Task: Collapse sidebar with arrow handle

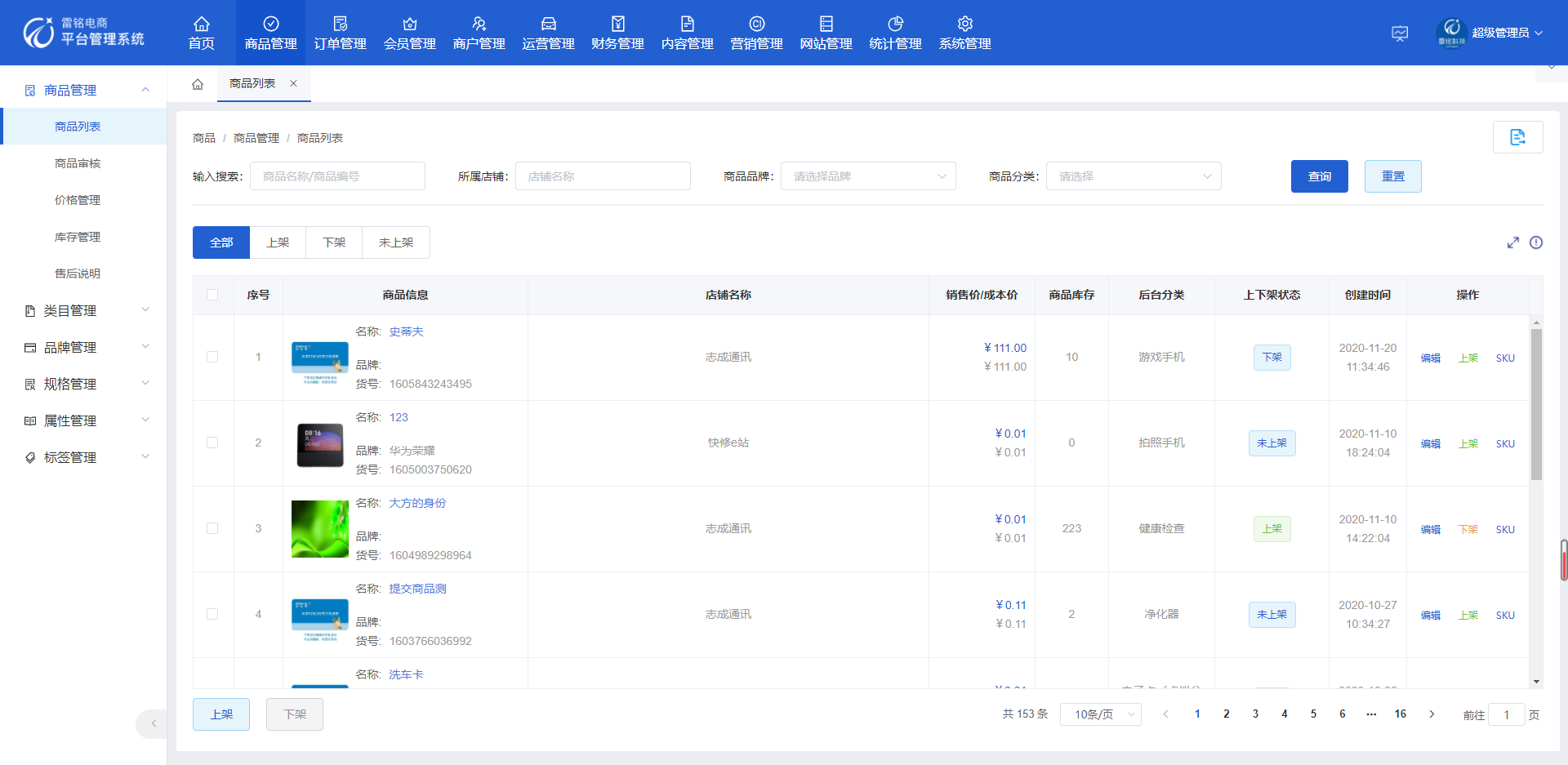Action: 153,723
